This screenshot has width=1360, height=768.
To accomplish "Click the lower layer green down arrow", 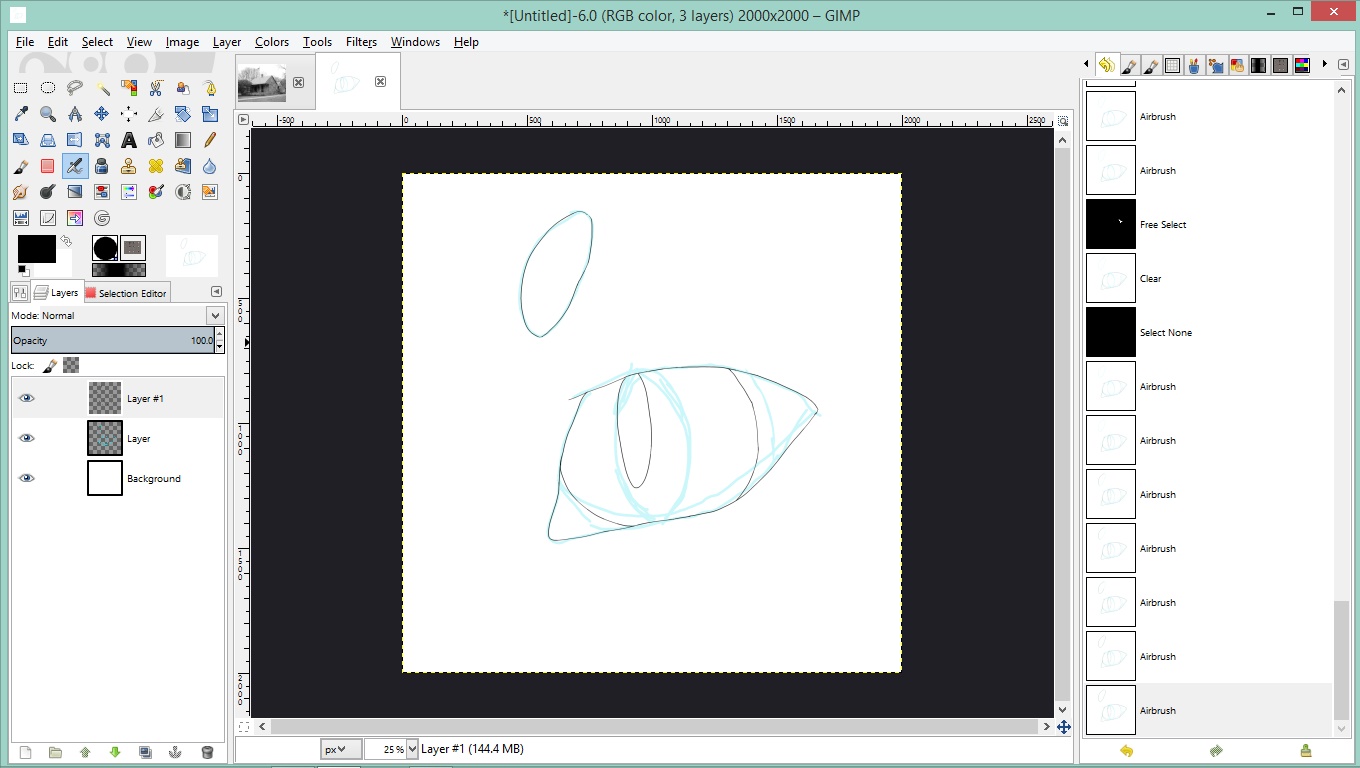I will point(115,752).
